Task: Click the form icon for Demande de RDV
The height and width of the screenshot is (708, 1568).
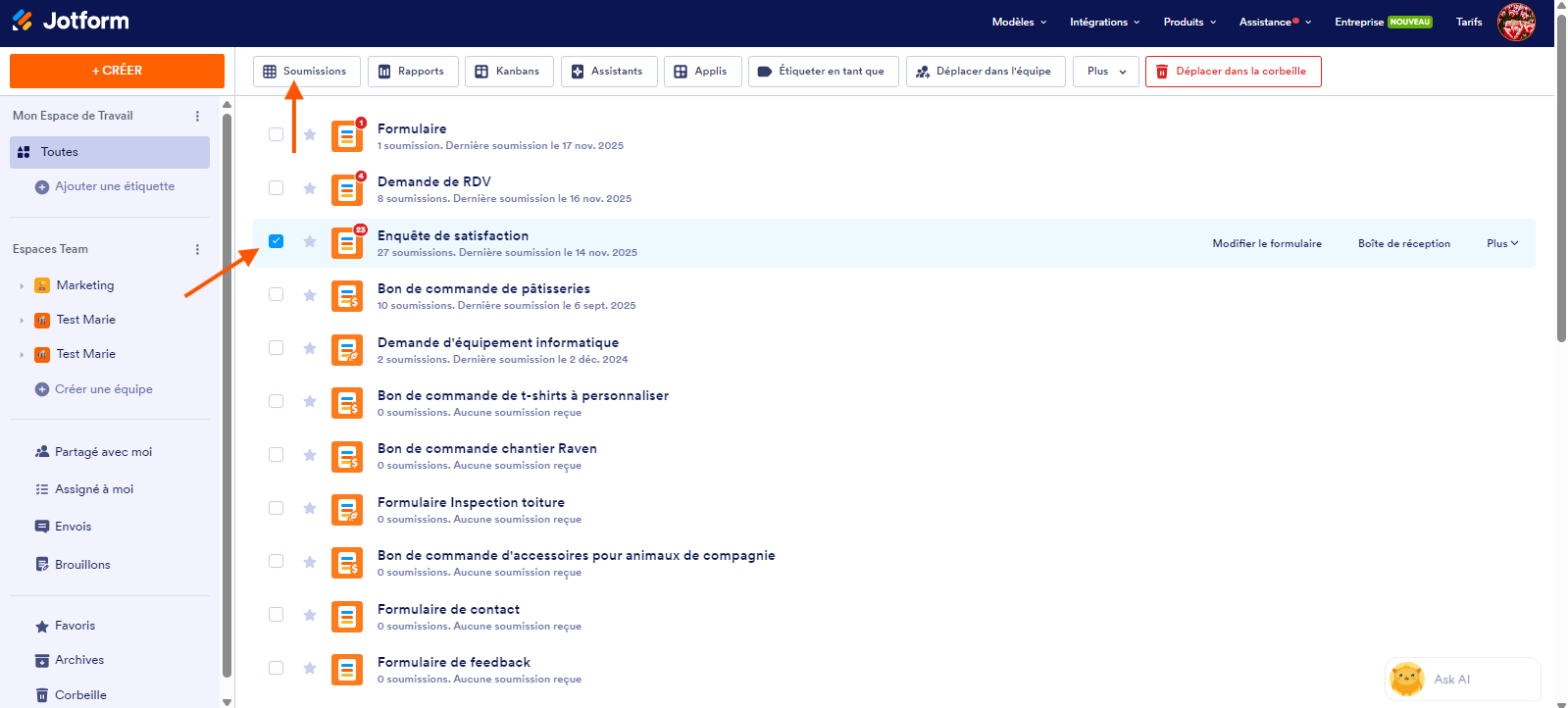Action: point(347,189)
